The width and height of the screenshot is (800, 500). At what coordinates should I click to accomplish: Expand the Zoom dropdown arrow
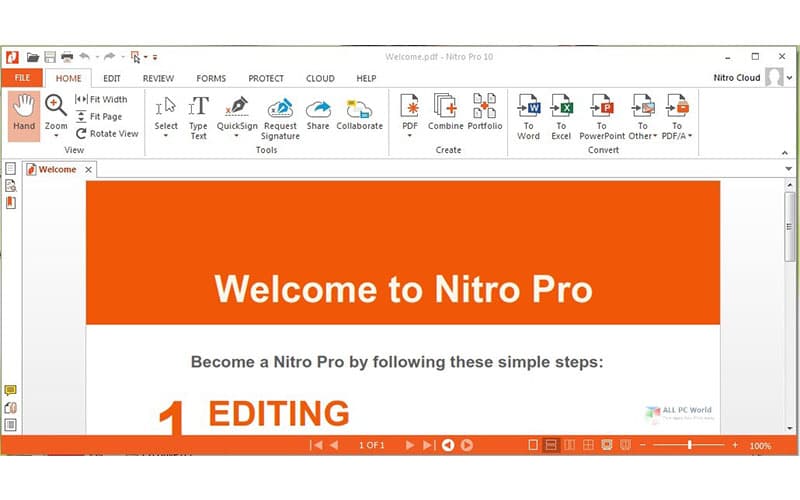[56, 136]
